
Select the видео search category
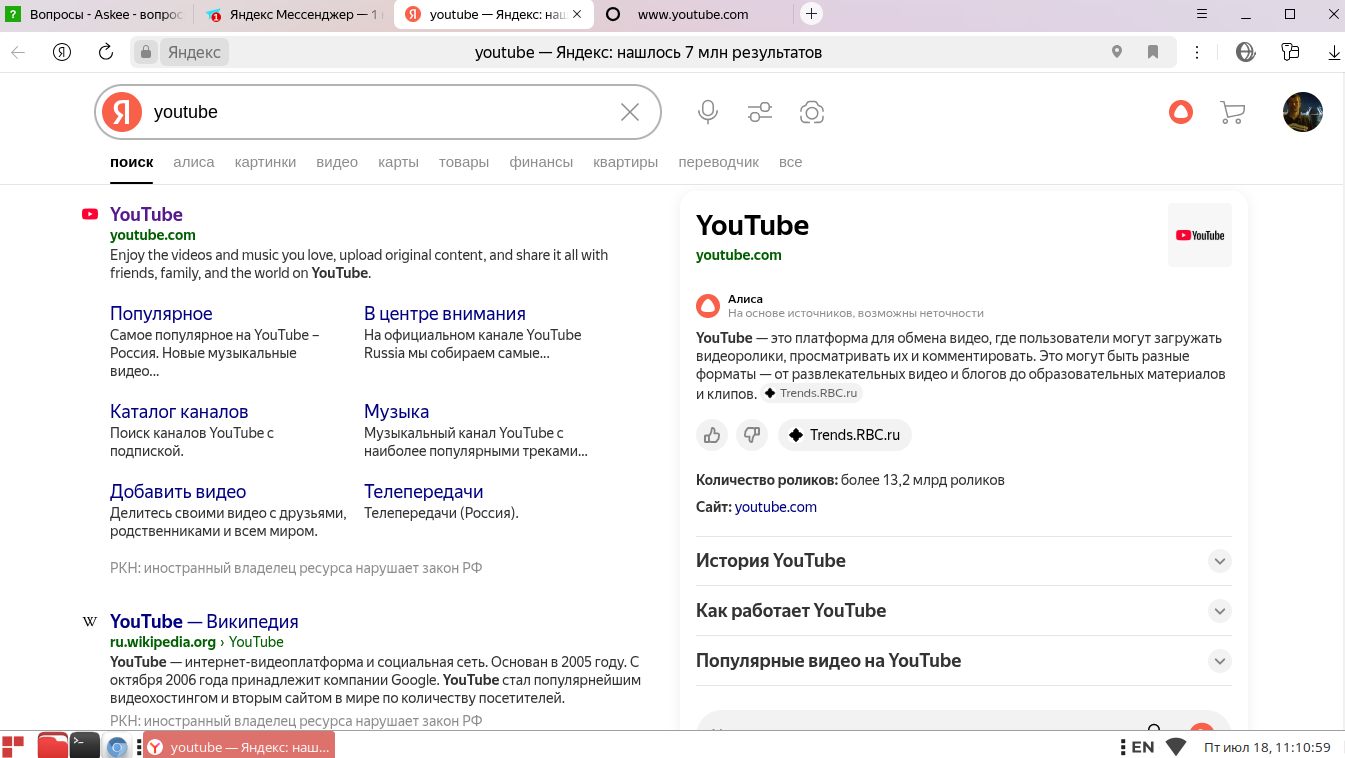[337, 162]
